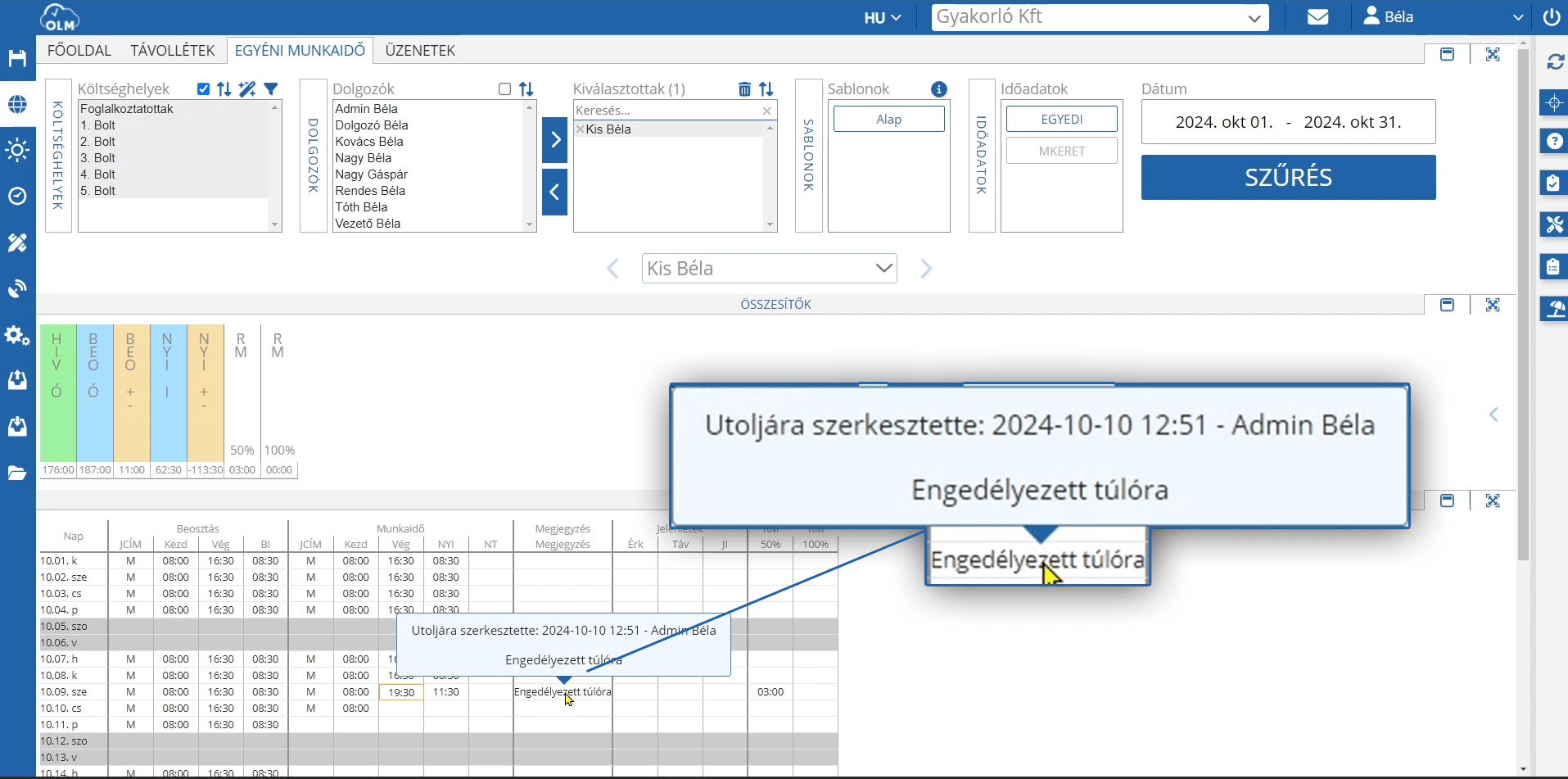Open the Gyakorló Kft company dropdown
1568x779 pixels.
point(1100,17)
